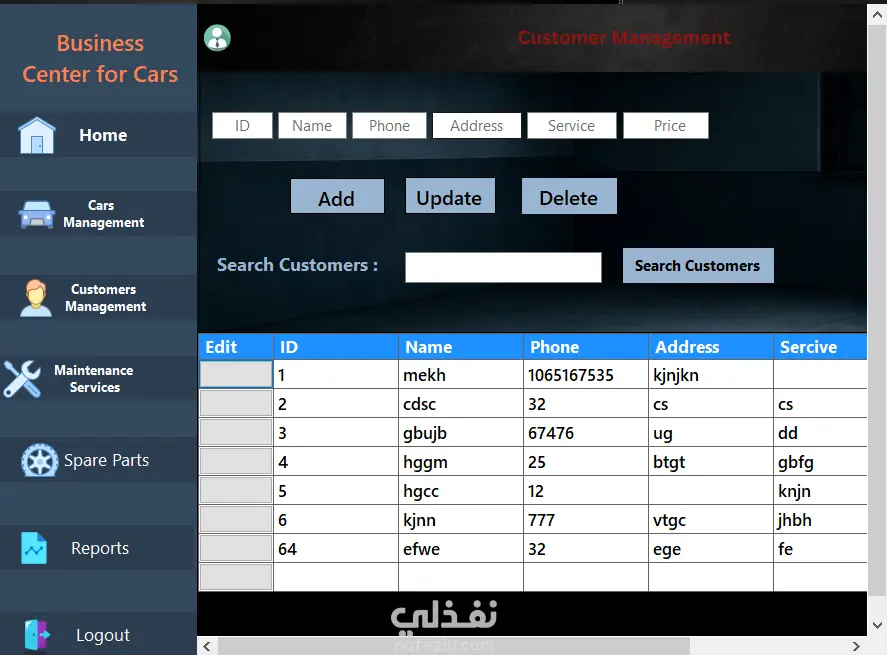Click the Edit cell for row kjnn
The width and height of the screenshot is (887, 655).
pyautogui.click(x=236, y=519)
